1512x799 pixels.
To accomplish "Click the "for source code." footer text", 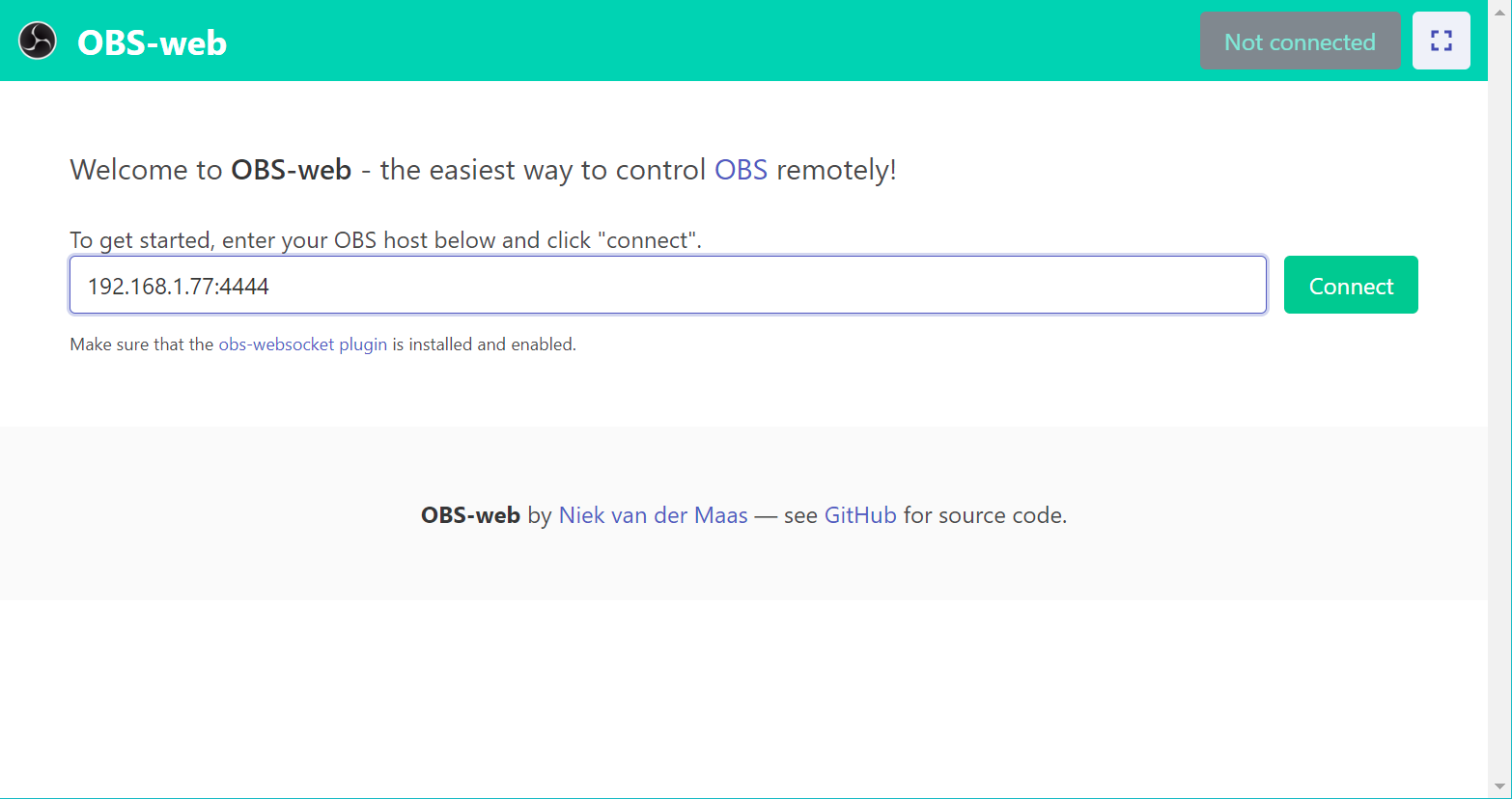I will click(984, 515).
